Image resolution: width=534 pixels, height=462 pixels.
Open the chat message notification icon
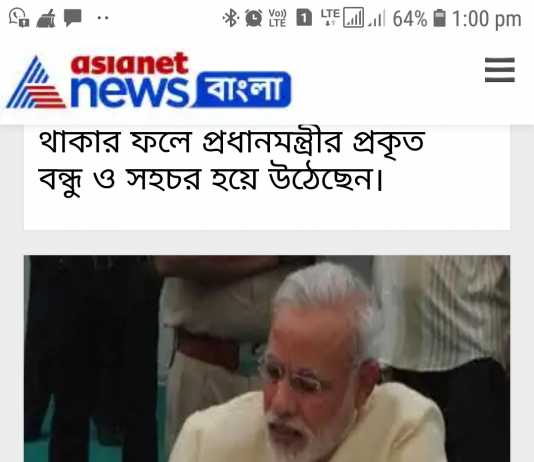[73, 18]
